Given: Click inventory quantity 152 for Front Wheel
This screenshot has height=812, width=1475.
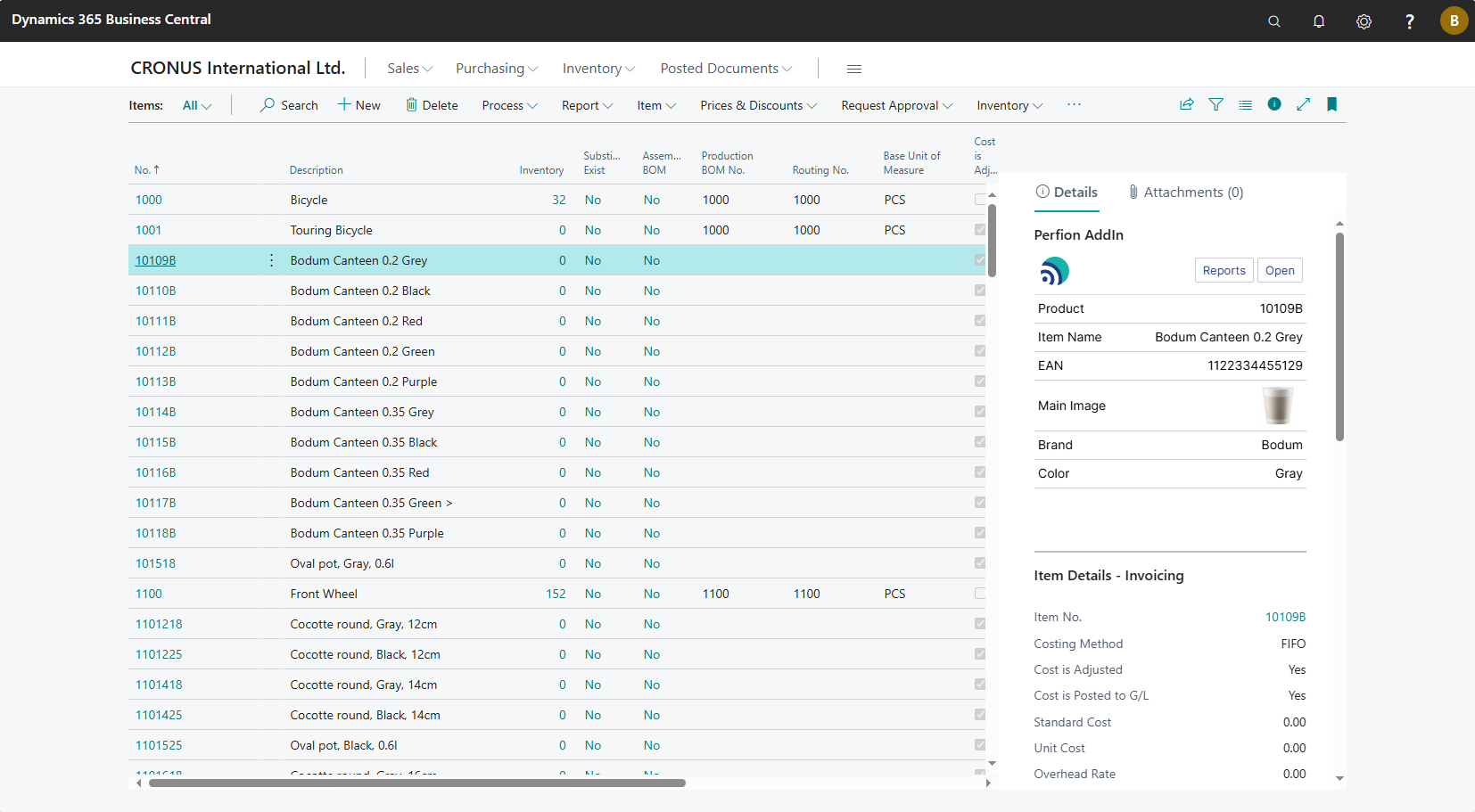Looking at the screenshot, I should coord(556,594).
